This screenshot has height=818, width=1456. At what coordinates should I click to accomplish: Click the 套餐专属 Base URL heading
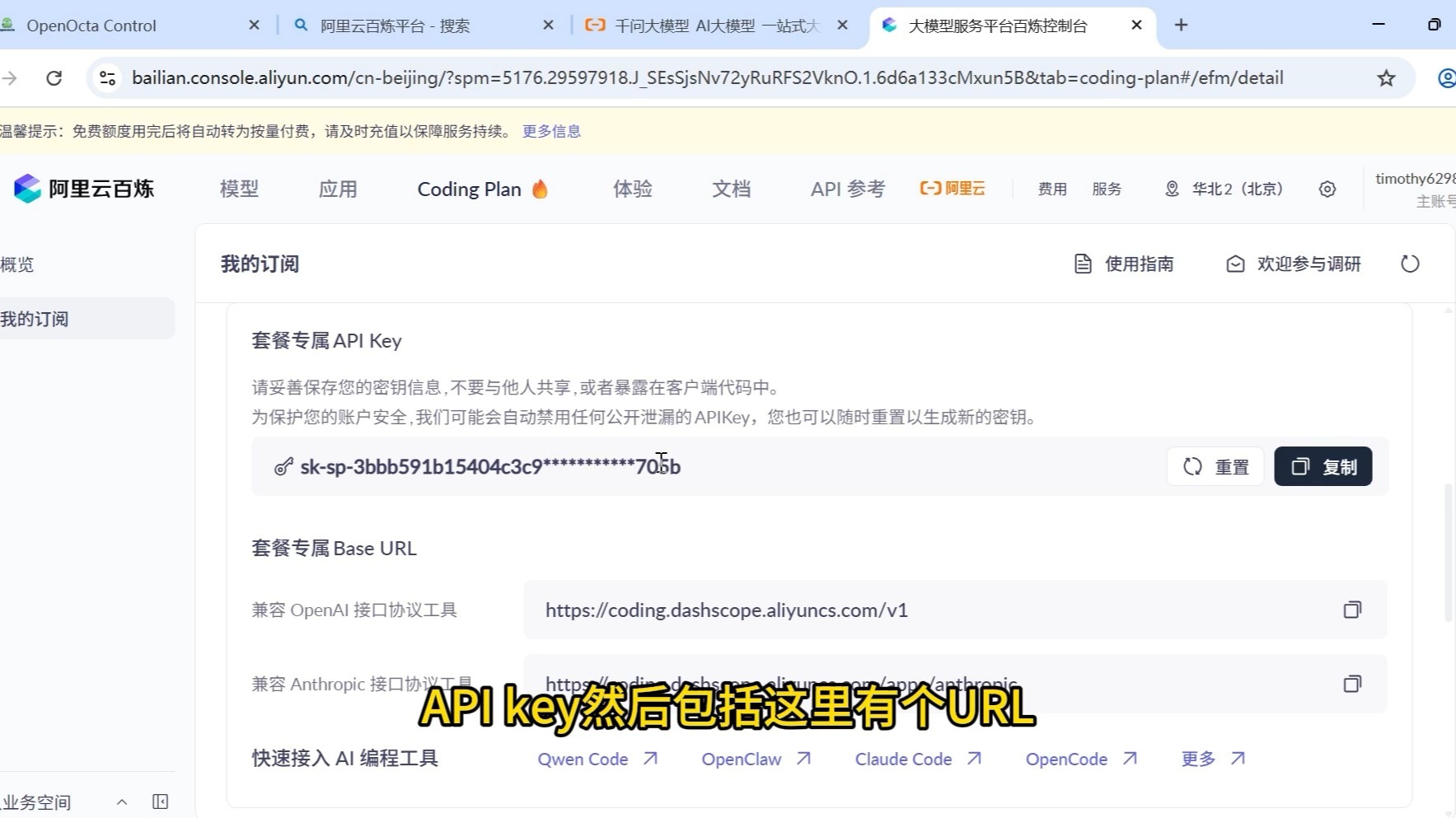tap(335, 549)
